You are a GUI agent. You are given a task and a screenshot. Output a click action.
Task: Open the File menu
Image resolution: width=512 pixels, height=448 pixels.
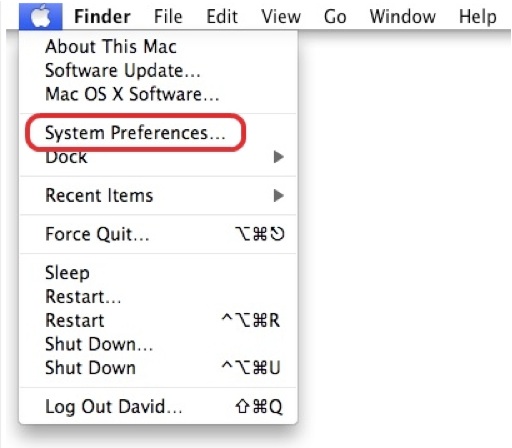[168, 16]
